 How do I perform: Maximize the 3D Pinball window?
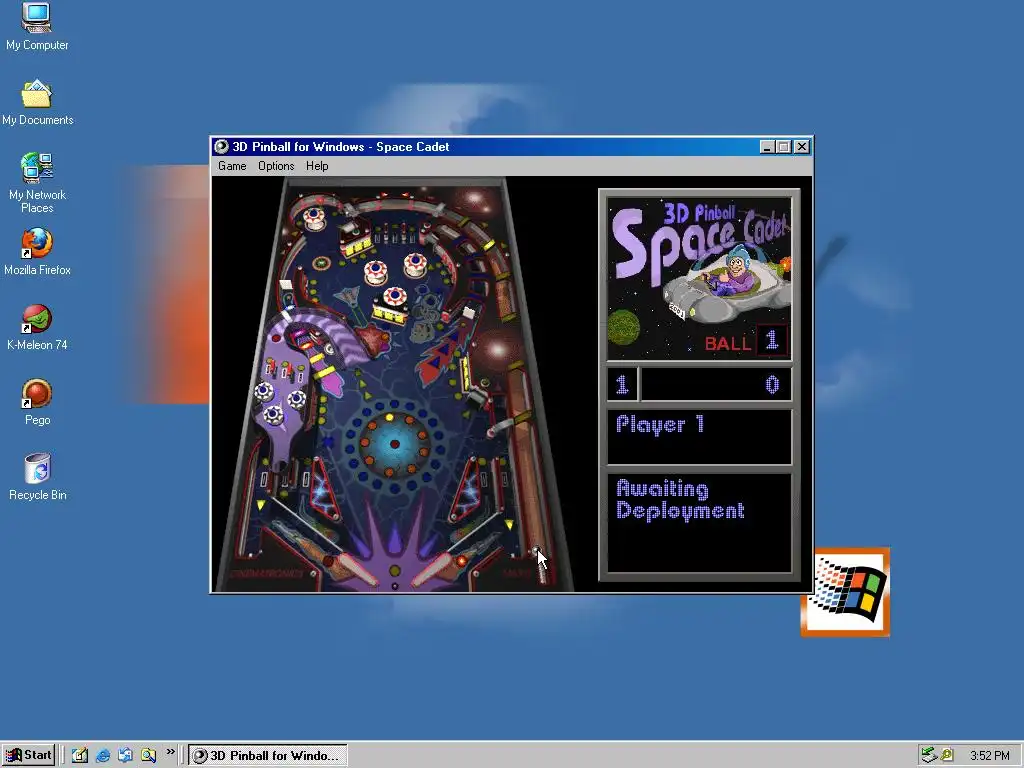click(x=784, y=147)
